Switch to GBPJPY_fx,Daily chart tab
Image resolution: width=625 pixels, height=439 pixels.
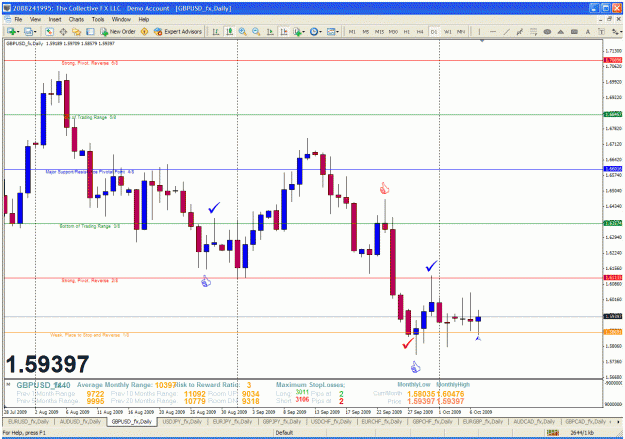coord(282,421)
